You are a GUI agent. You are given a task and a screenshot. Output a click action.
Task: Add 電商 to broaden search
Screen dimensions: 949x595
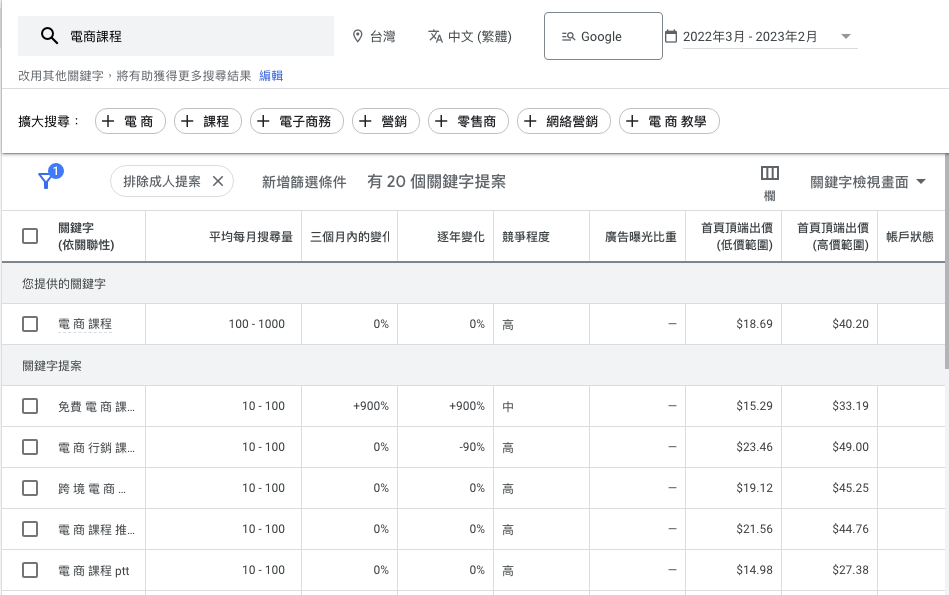130,121
